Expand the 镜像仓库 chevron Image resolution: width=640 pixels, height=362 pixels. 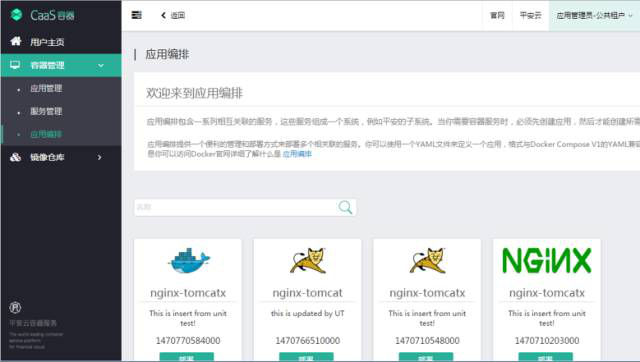coord(100,157)
